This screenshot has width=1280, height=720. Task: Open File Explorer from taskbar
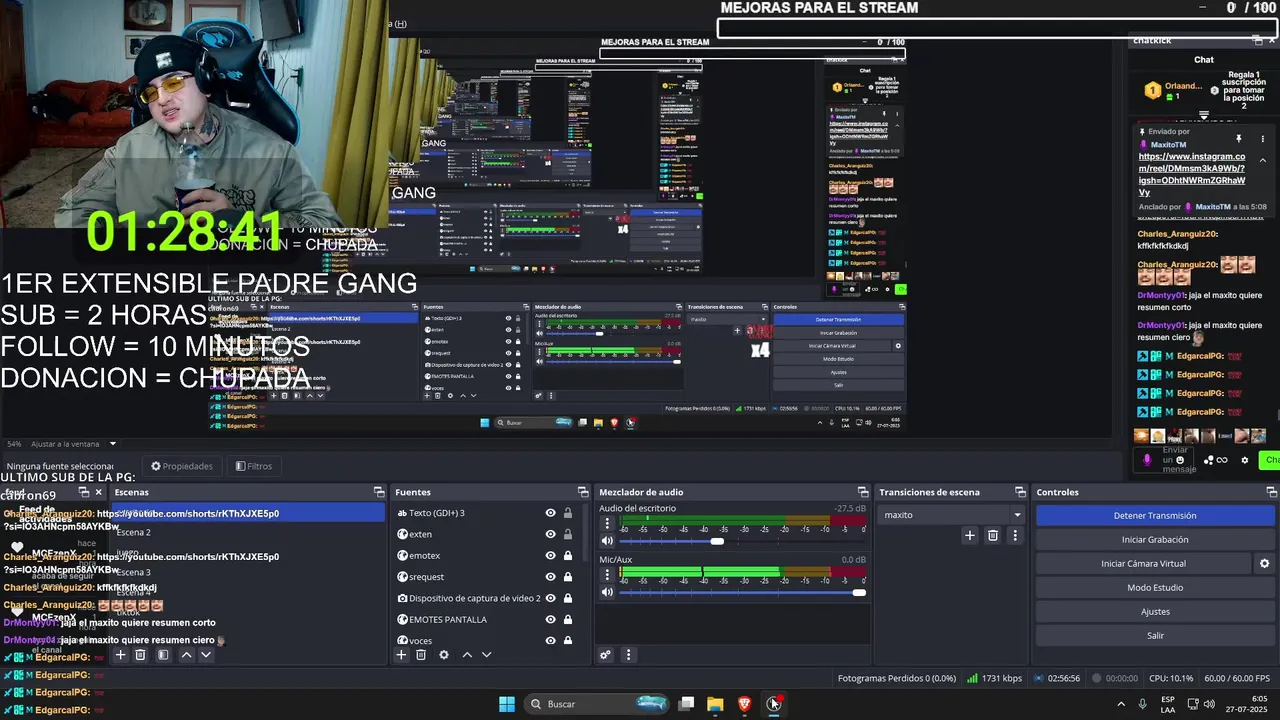[x=715, y=704]
